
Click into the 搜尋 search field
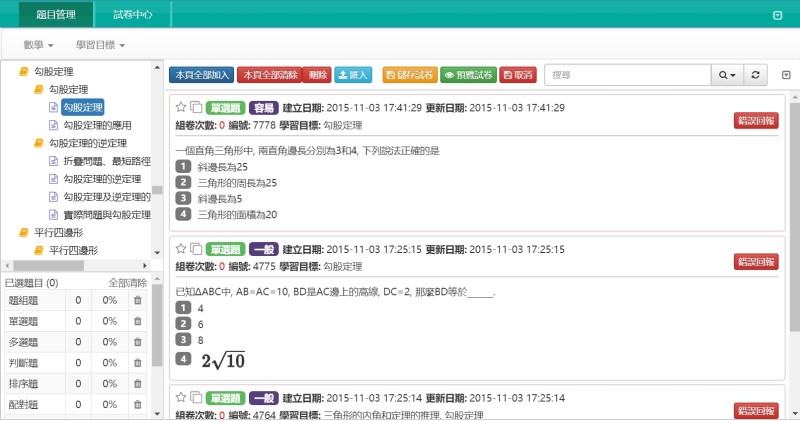[626, 75]
